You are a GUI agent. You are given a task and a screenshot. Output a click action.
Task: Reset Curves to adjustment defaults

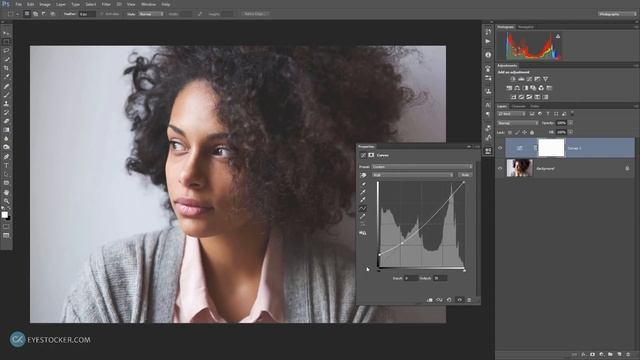[x=449, y=300]
